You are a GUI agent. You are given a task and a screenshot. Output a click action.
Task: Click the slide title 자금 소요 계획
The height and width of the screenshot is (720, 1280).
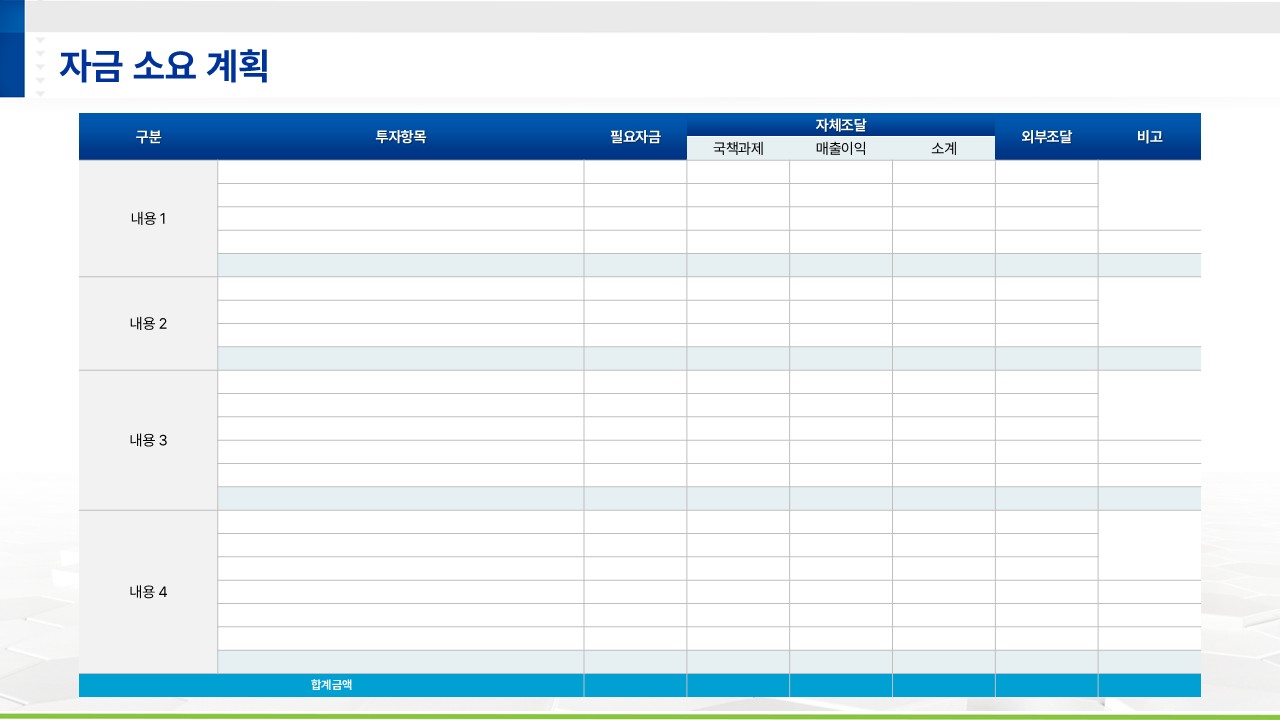(x=164, y=65)
